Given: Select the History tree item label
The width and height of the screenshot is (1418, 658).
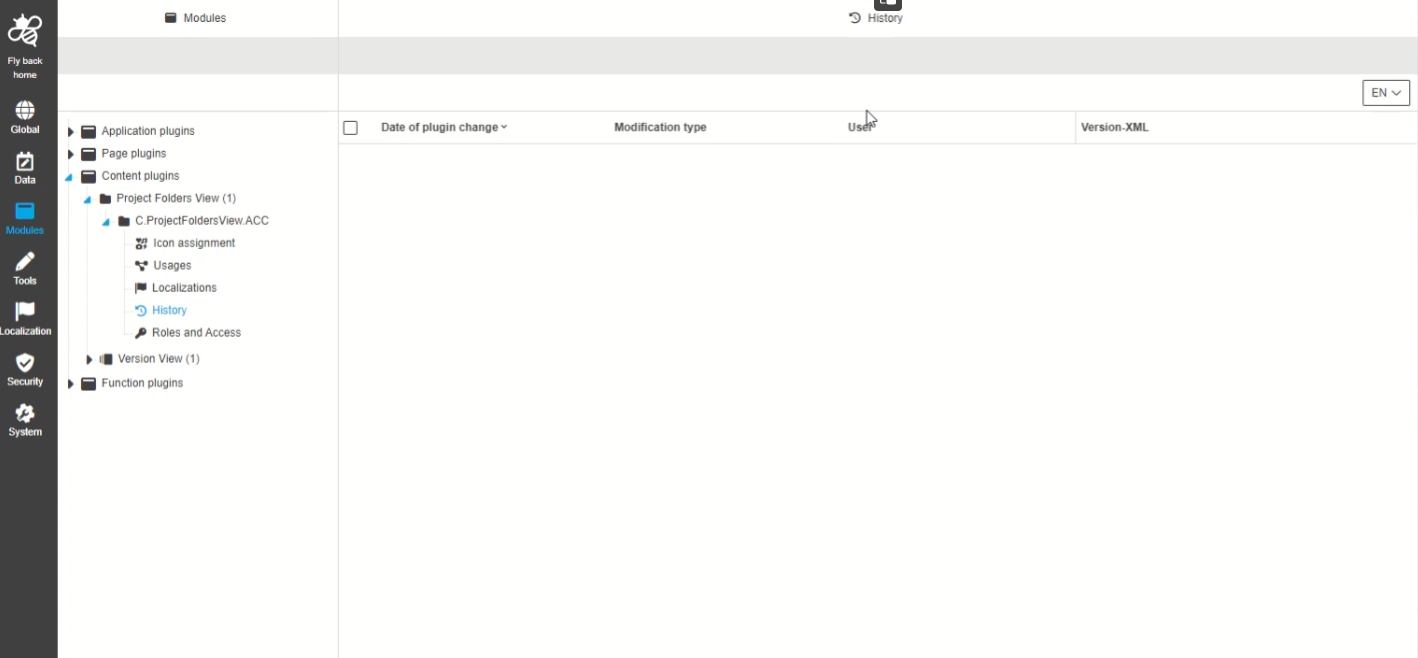Looking at the screenshot, I should (x=169, y=310).
